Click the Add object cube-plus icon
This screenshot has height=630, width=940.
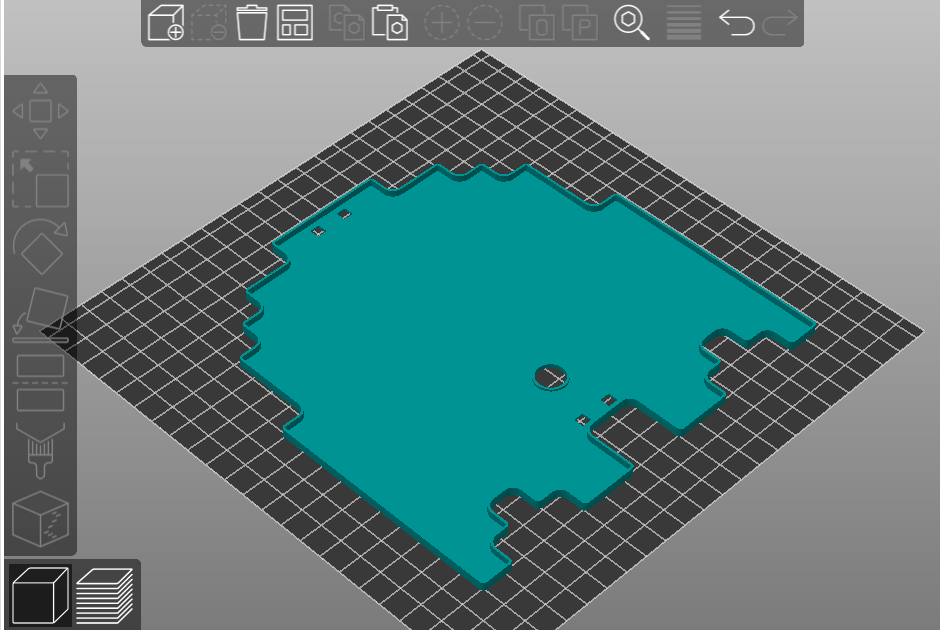pos(165,23)
